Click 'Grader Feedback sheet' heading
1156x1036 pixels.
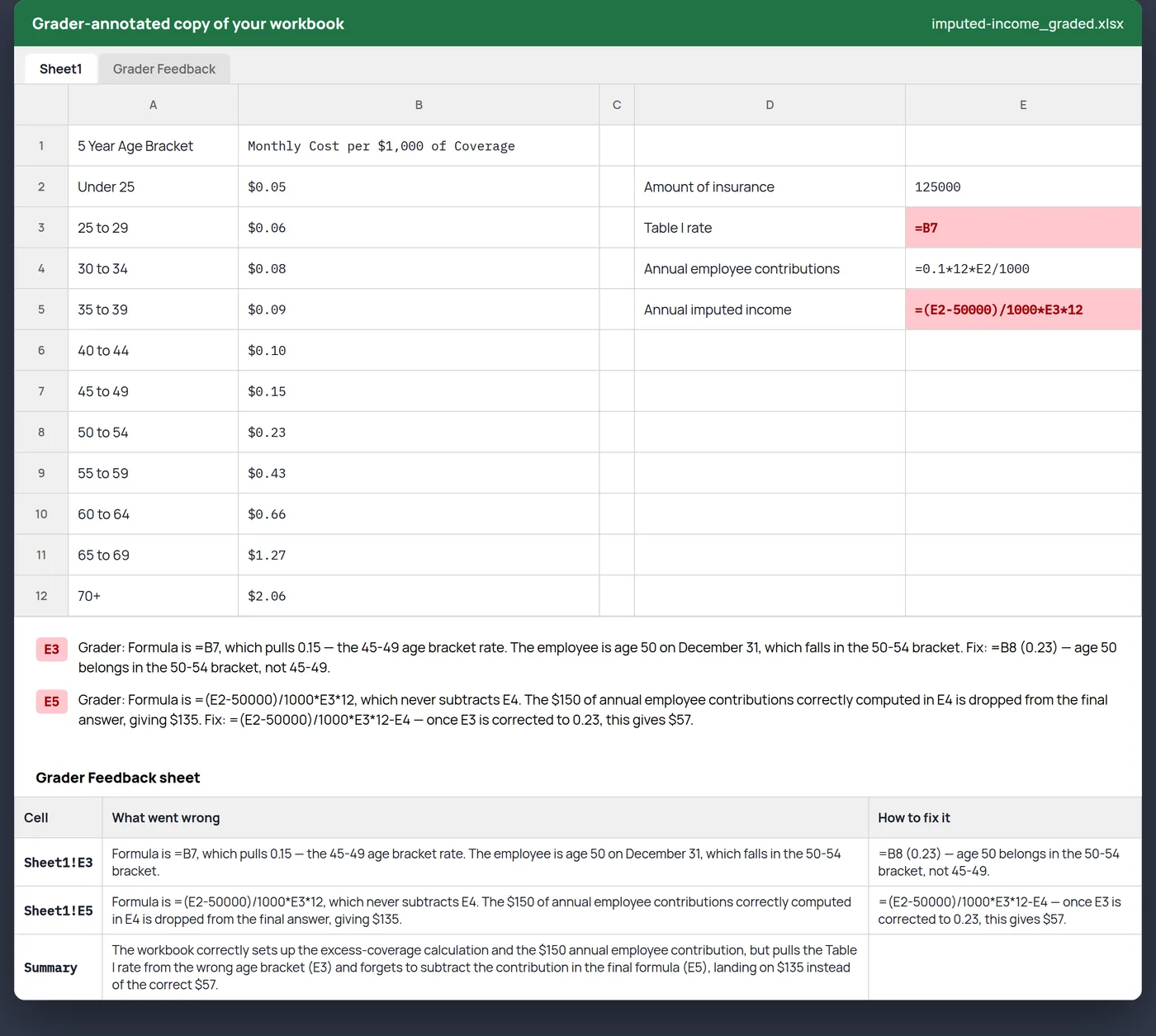click(x=118, y=778)
